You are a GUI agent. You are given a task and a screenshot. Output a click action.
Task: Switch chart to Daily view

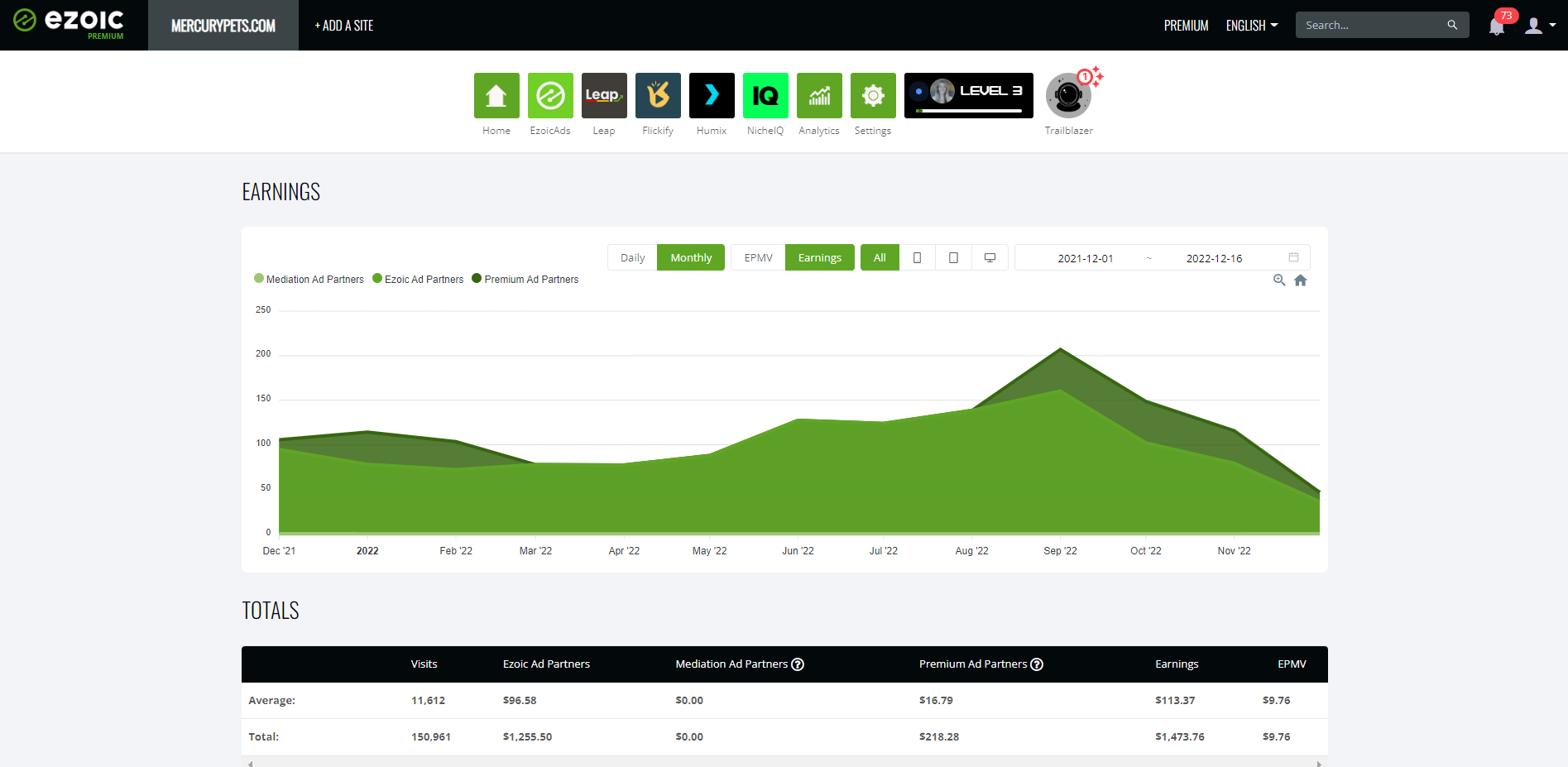click(x=632, y=257)
